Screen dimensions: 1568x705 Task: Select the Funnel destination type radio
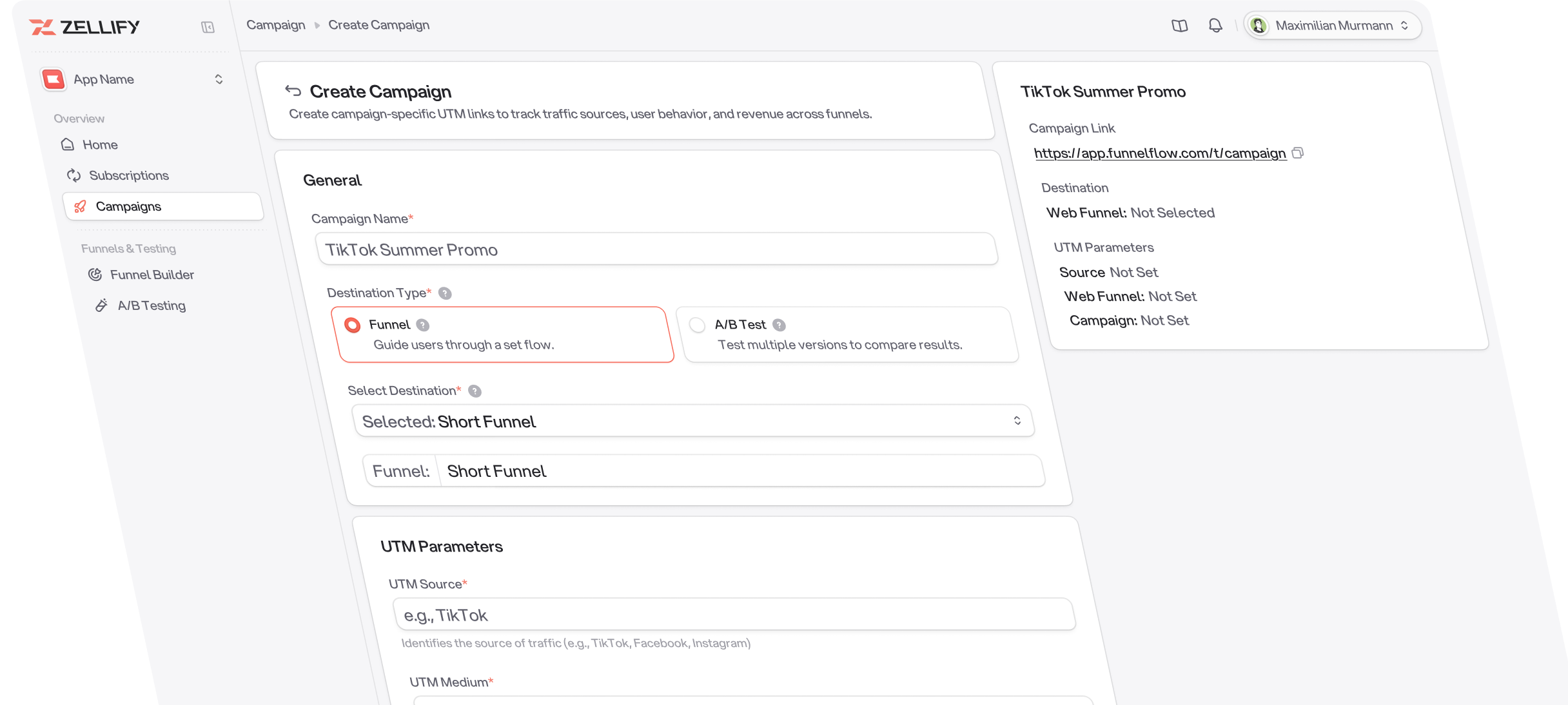tap(352, 325)
